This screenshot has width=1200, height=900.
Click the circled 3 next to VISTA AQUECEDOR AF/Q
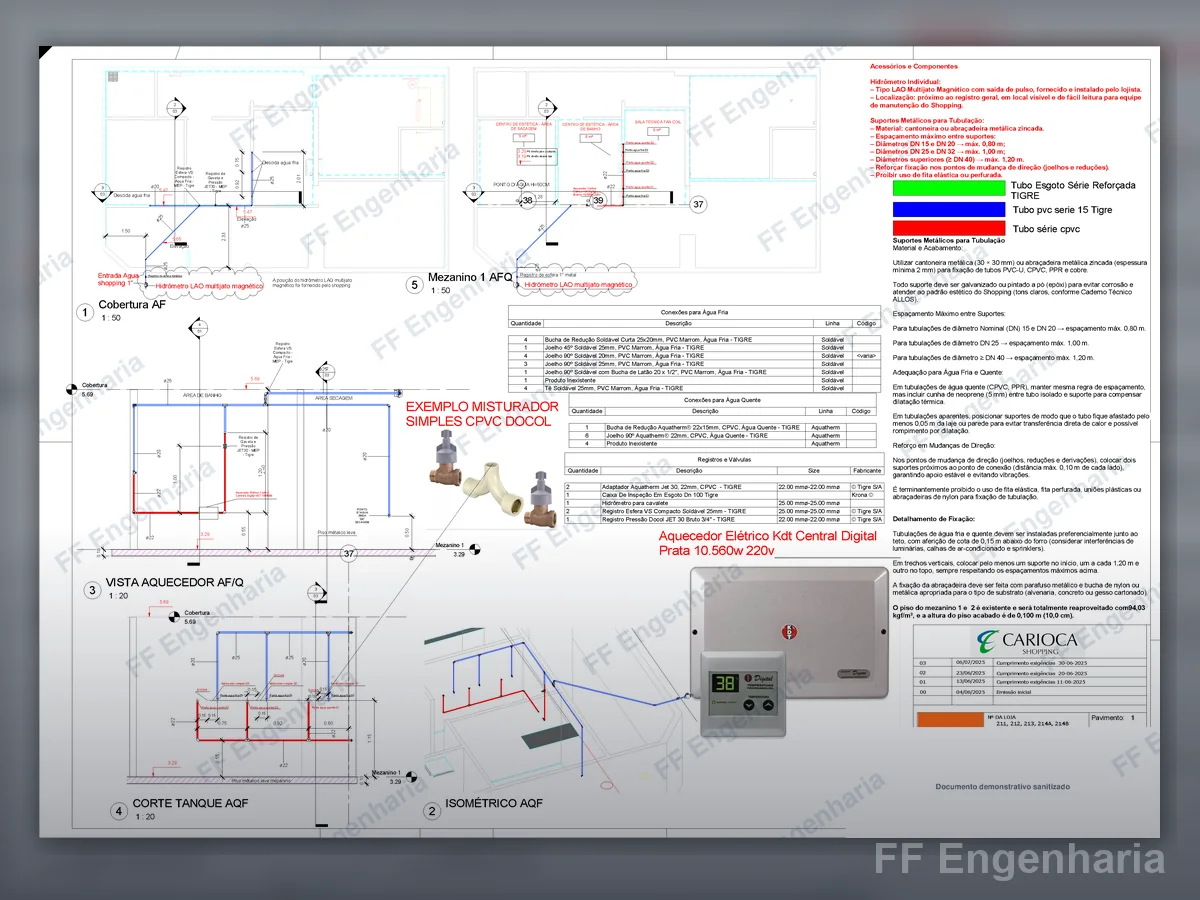(x=92, y=591)
